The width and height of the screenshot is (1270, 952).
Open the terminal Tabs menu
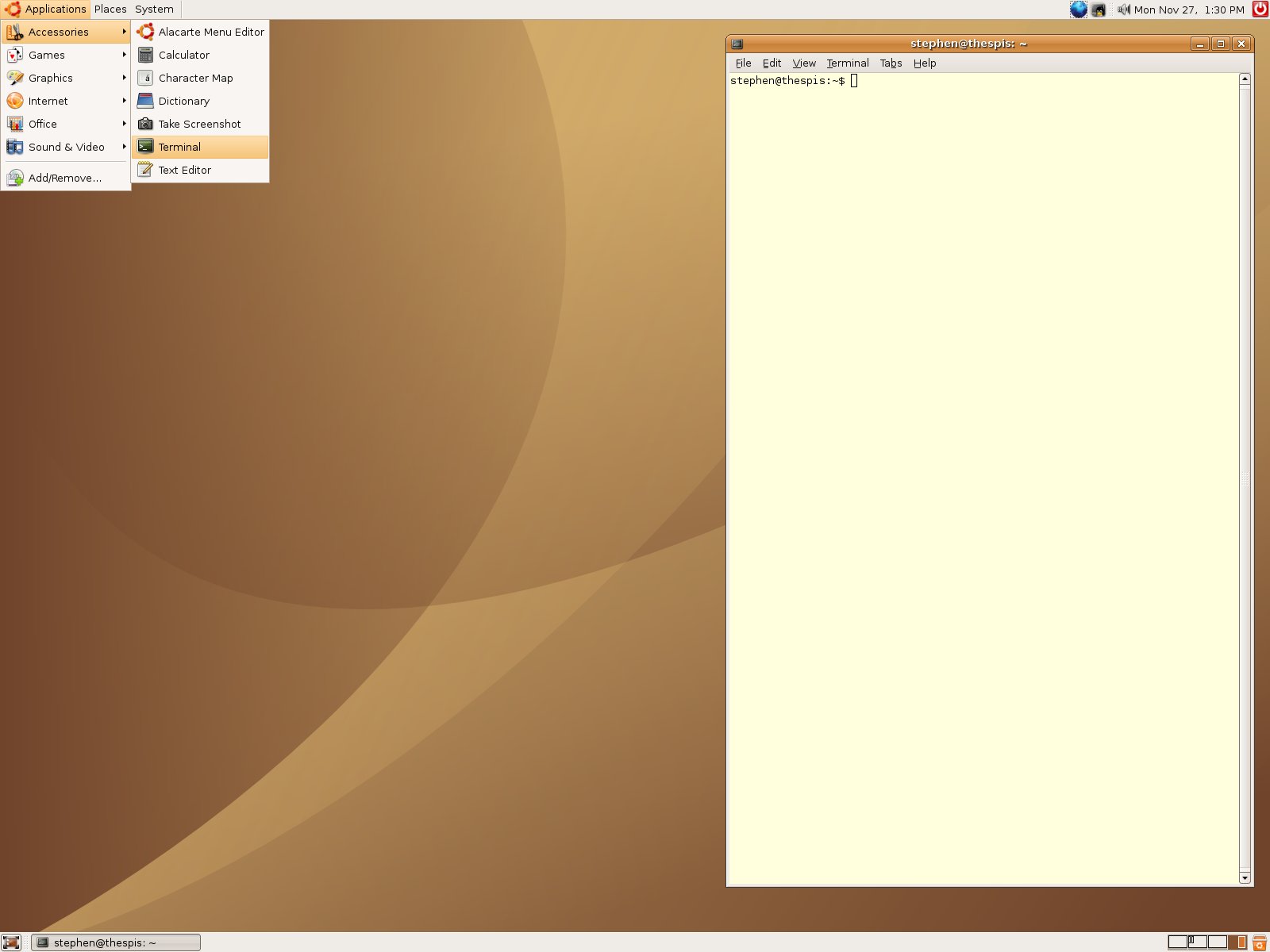pos(891,63)
